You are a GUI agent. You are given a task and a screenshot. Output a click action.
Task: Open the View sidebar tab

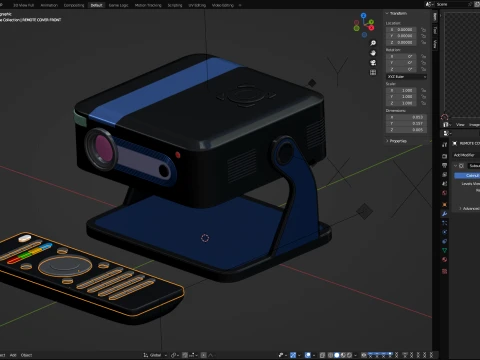[x=435, y=44]
